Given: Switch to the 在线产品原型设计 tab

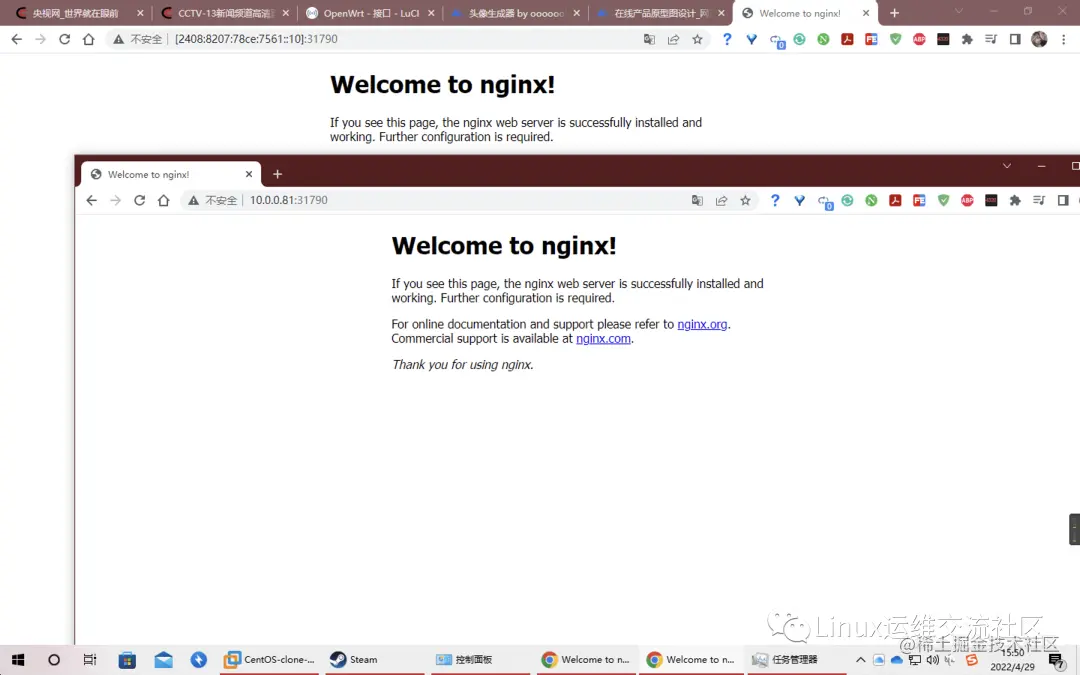Looking at the screenshot, I should [660, 13].
